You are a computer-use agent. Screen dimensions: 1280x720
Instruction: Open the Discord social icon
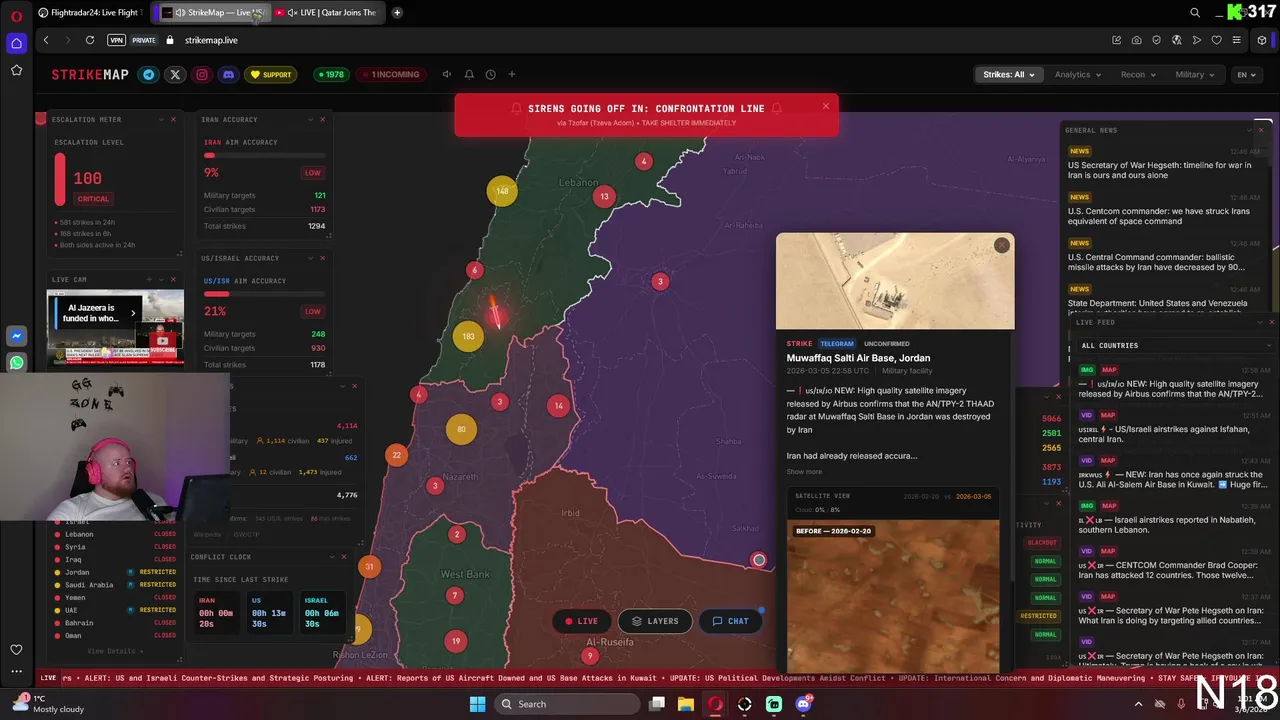pyautogui.click(x=228, y=74)
